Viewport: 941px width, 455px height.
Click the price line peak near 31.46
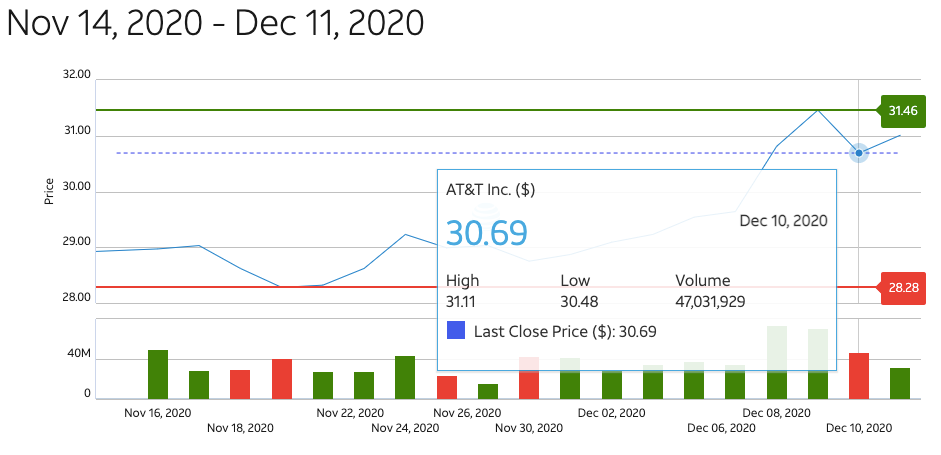tap(818, 111)
